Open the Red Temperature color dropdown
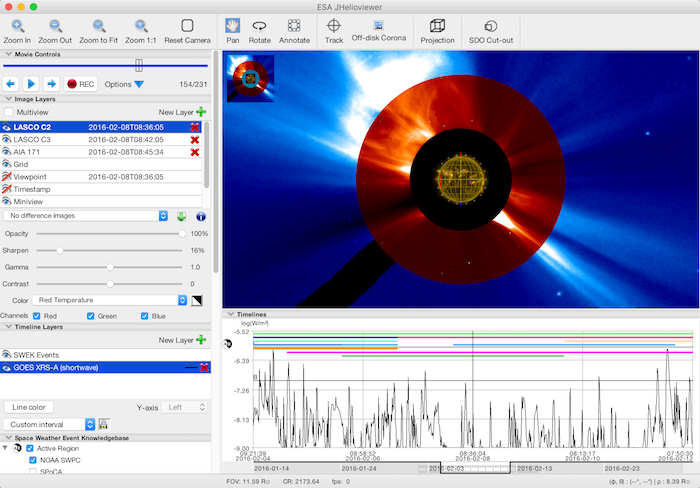Image resolution: width=700 pixels, height=488 pixels. 111,300
